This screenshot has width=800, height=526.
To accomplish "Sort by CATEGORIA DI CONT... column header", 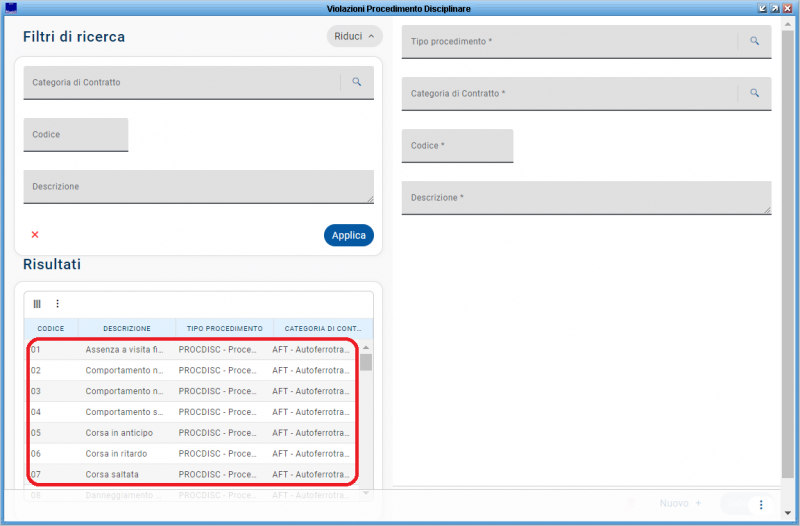I will click(x=322, y=329).
